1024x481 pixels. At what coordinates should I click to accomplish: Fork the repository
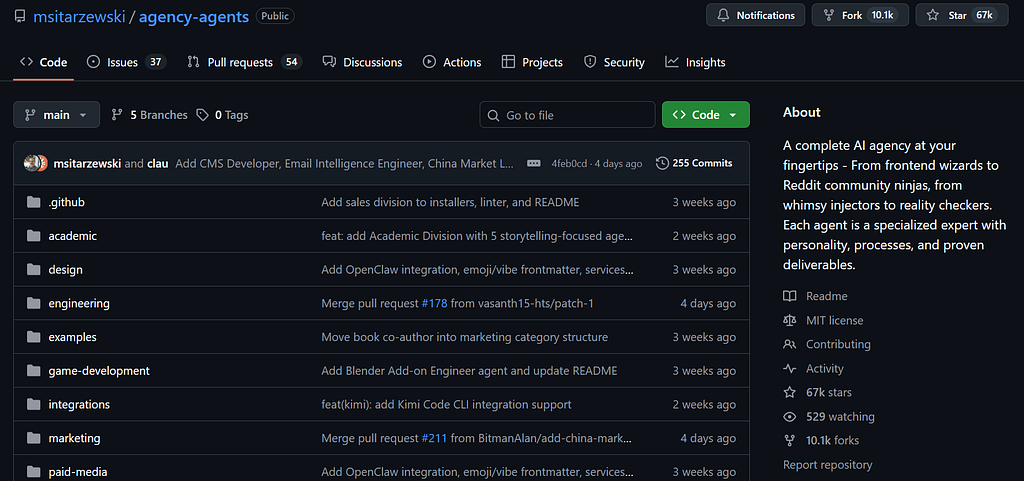(x=860, y=15)
